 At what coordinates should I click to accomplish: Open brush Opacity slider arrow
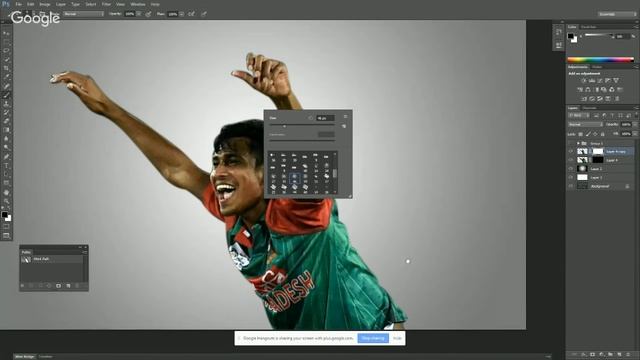click(x=138, y=14)
